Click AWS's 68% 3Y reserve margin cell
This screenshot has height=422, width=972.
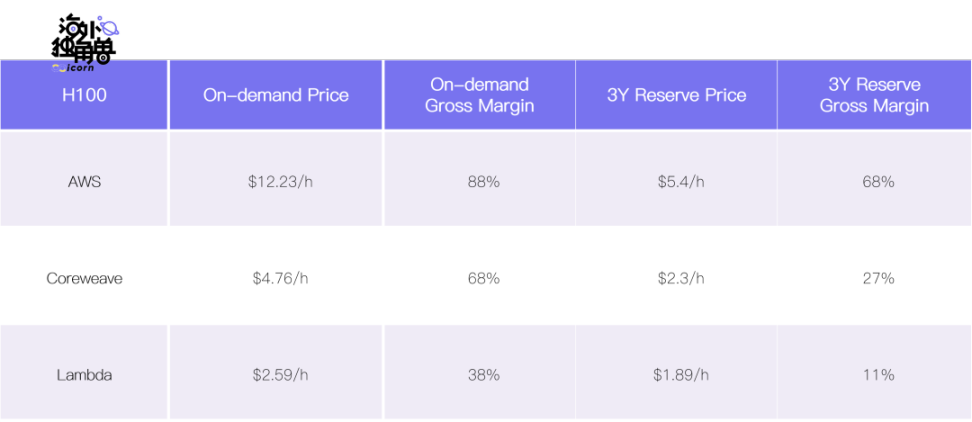[x=874, y=182]
